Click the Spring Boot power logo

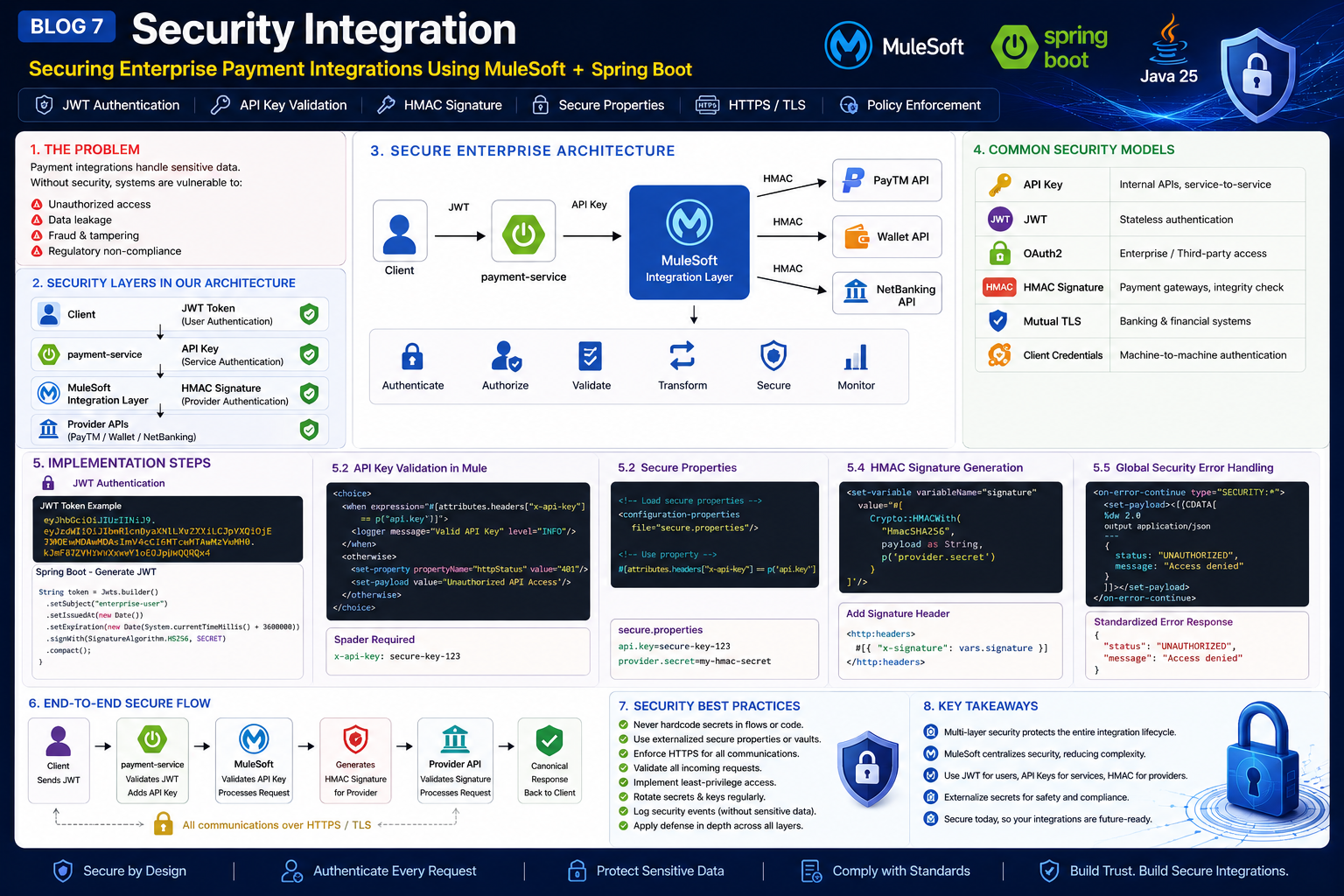click(1014, 46)
